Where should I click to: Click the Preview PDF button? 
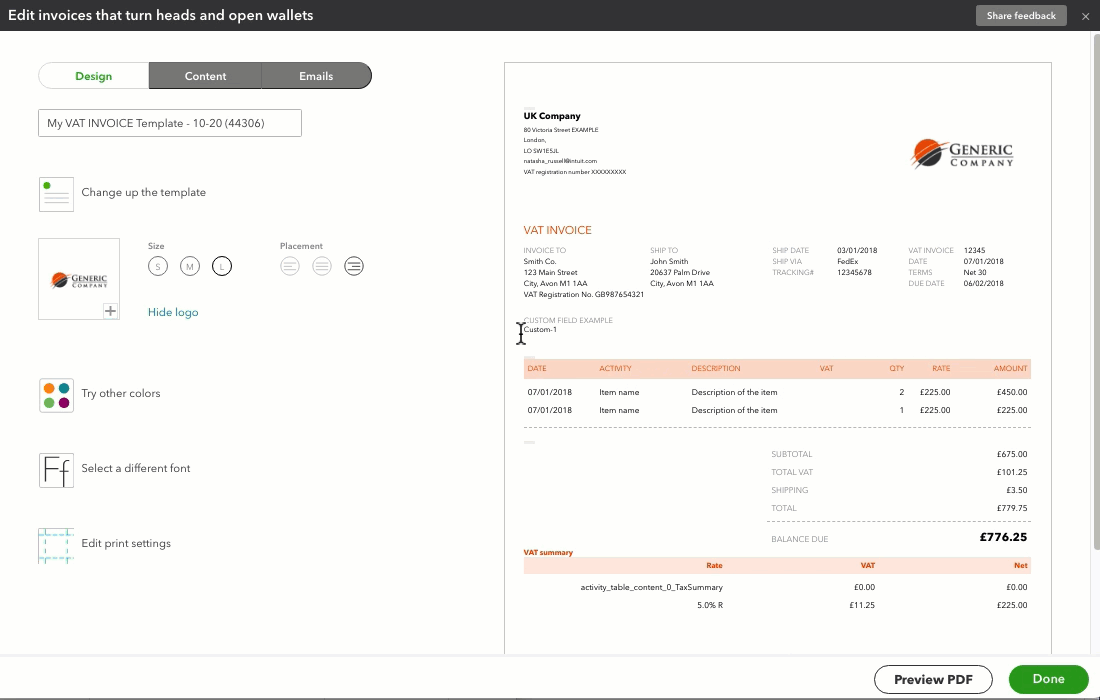click(x=933, y=679)
